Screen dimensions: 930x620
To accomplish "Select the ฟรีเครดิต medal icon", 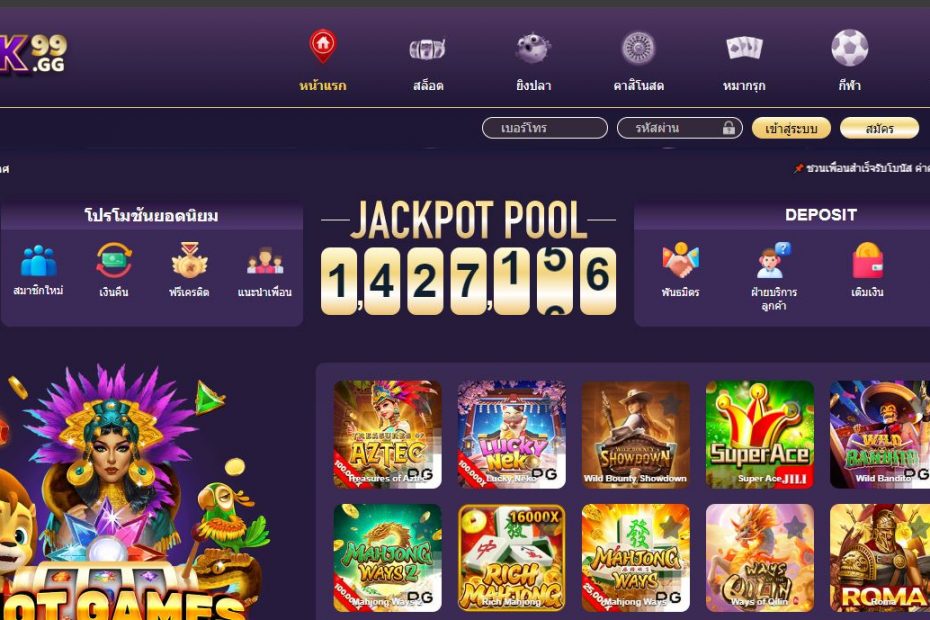I will [189, 260].
